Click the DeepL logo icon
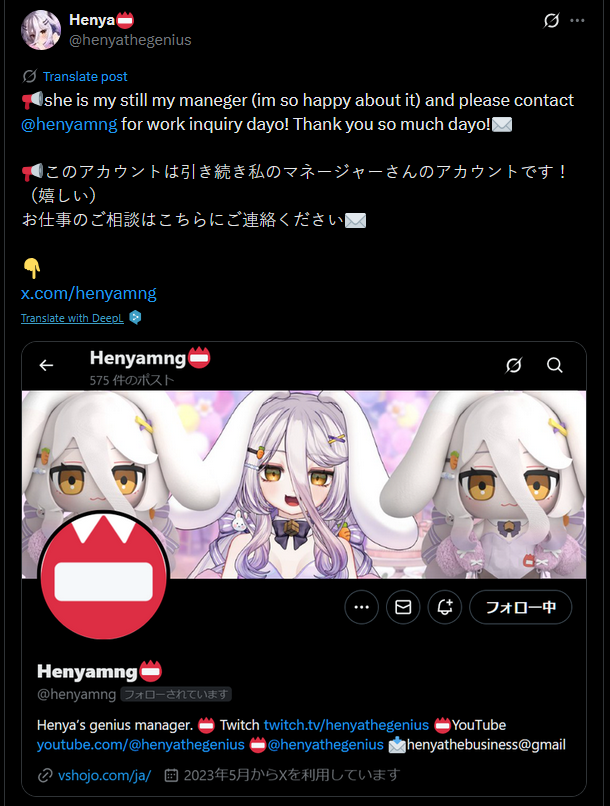 coord(135,317)
